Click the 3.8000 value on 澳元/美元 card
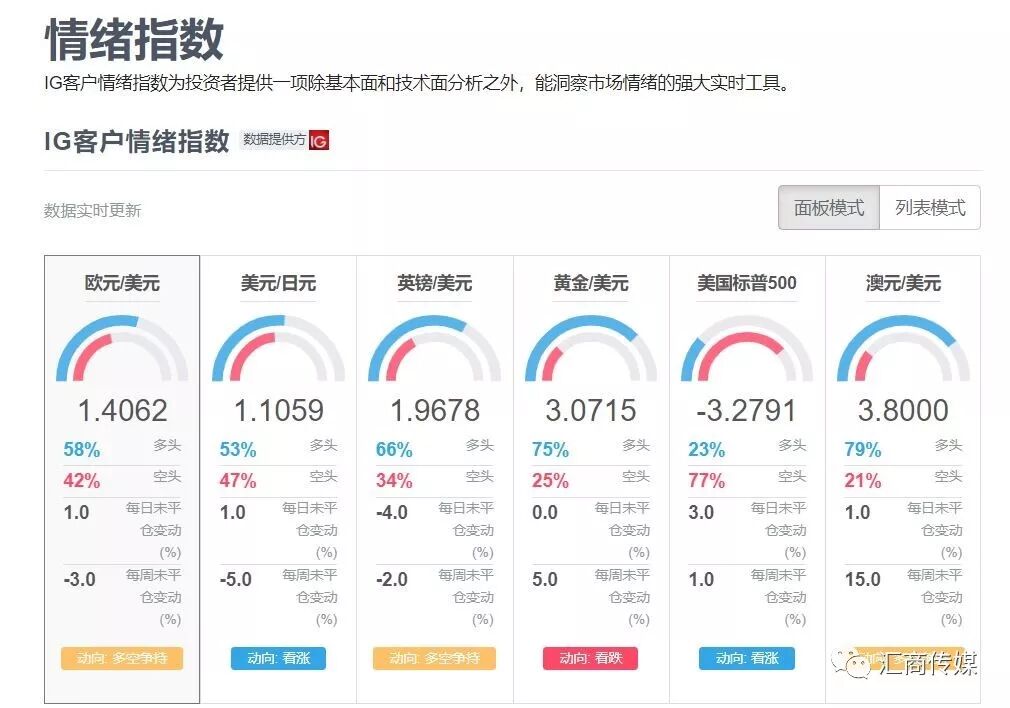Image resolution: width=1010 pixels, height=708 pixels. [x=901, y=411]
